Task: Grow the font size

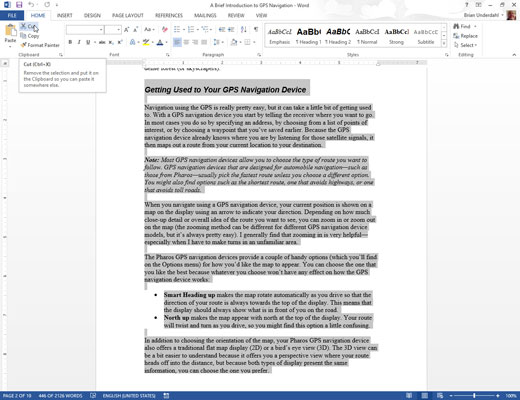Action: click(127, 30)
